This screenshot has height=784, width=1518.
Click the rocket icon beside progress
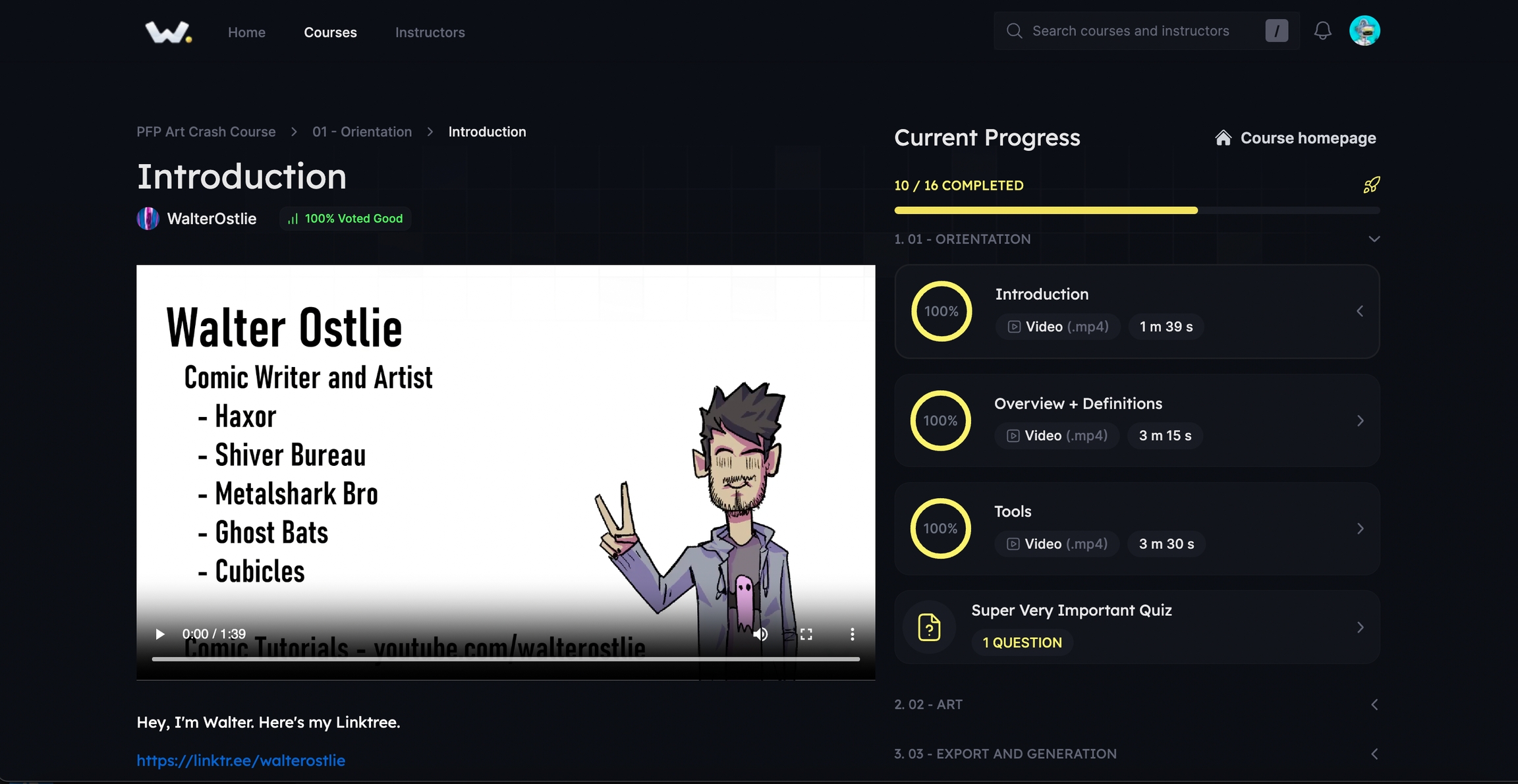1371,185
